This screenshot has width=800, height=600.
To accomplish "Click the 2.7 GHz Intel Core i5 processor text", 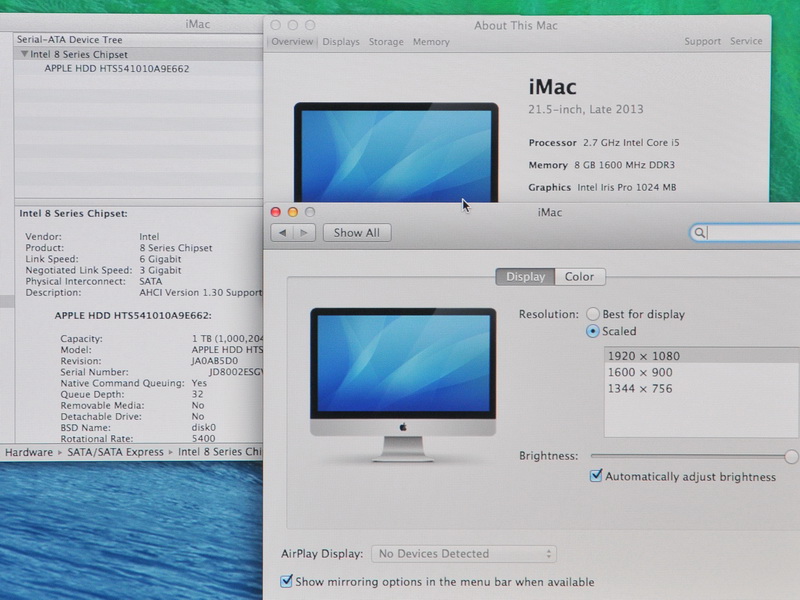I will click(631, 142).
